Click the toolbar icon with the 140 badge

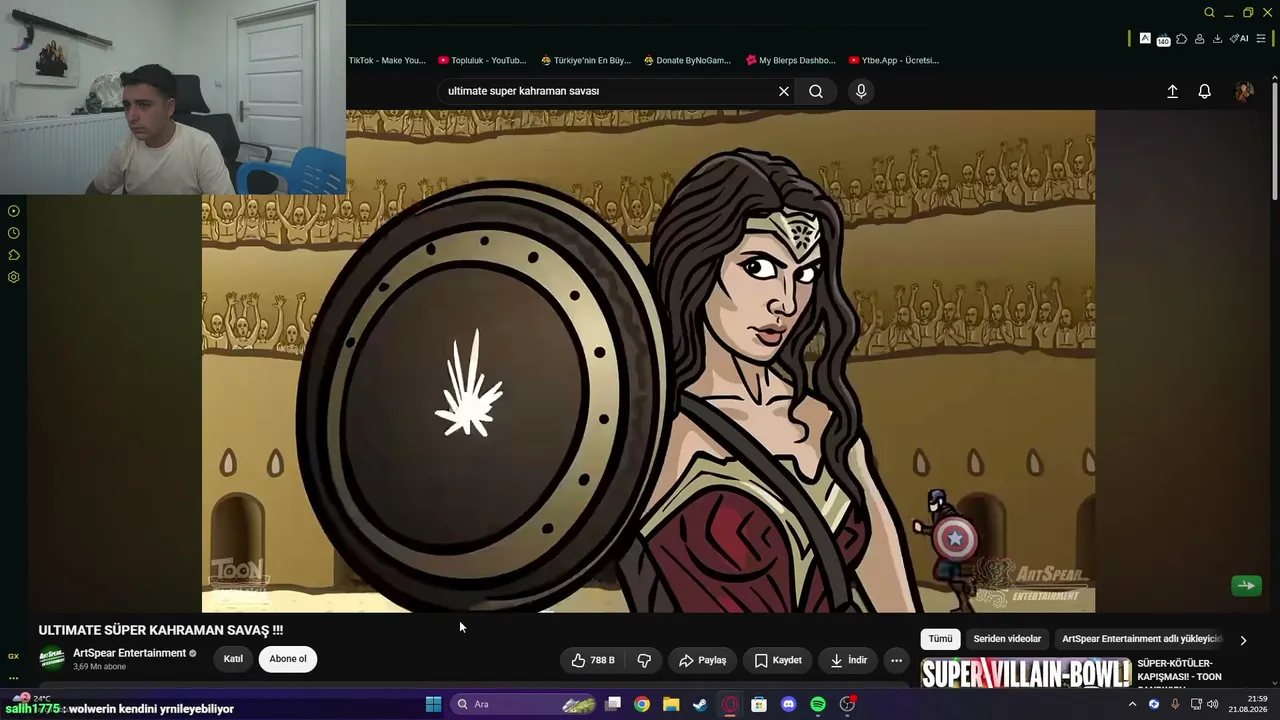[x=1163, y=40]
